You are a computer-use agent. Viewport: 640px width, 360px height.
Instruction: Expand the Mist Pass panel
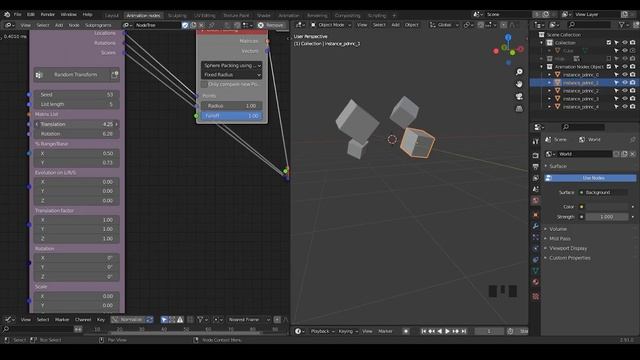coord(559,239)
